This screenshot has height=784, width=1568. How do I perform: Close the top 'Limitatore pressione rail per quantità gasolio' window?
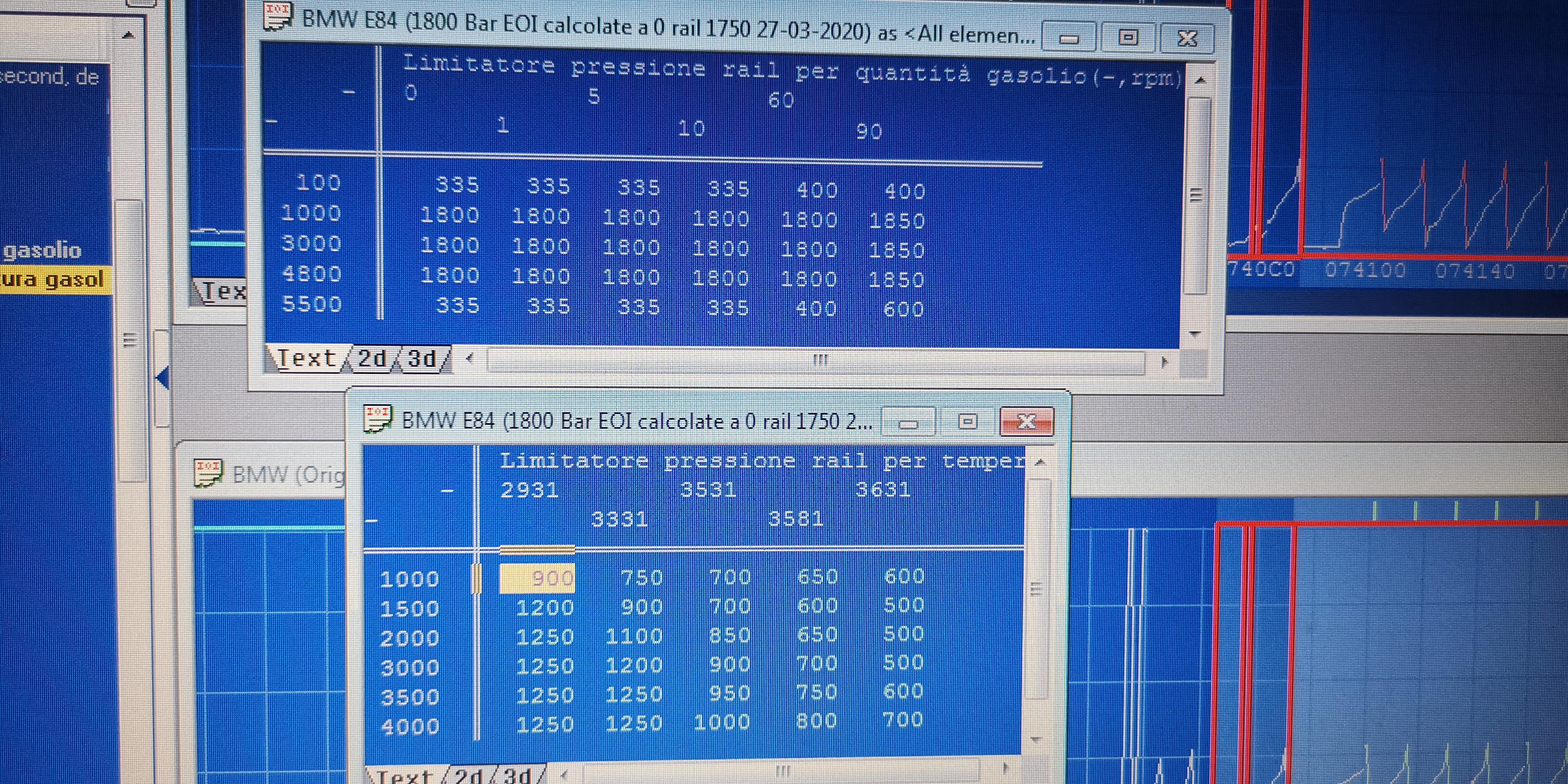1187,38
